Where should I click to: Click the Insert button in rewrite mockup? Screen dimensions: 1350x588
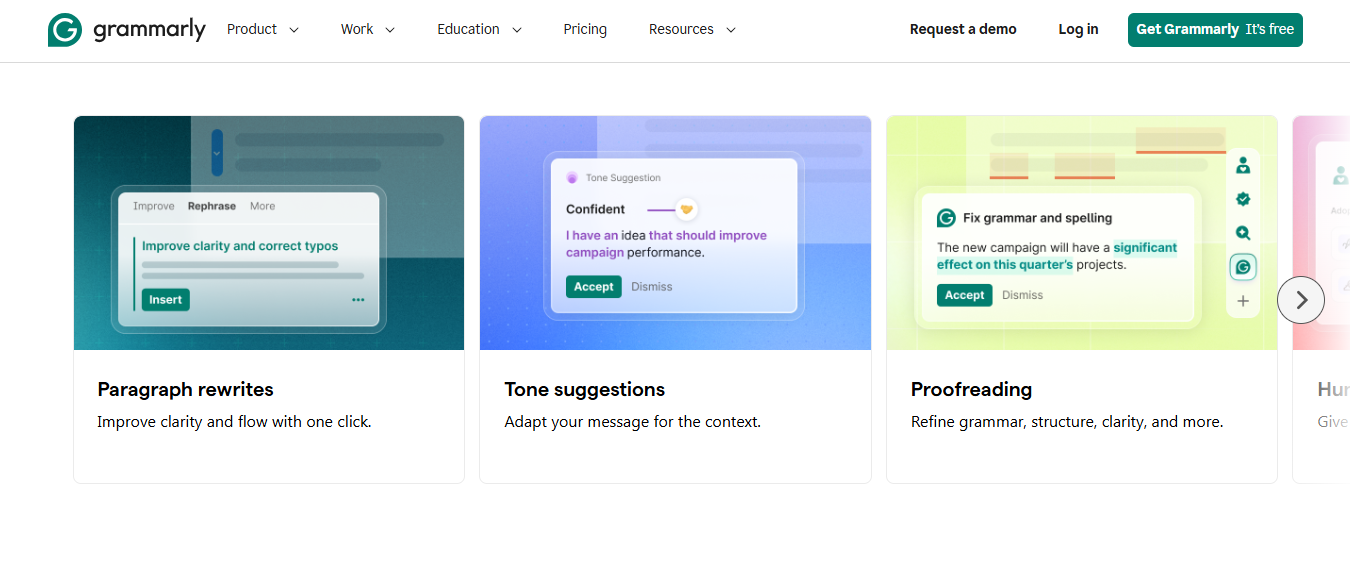(x=166, y=299)
